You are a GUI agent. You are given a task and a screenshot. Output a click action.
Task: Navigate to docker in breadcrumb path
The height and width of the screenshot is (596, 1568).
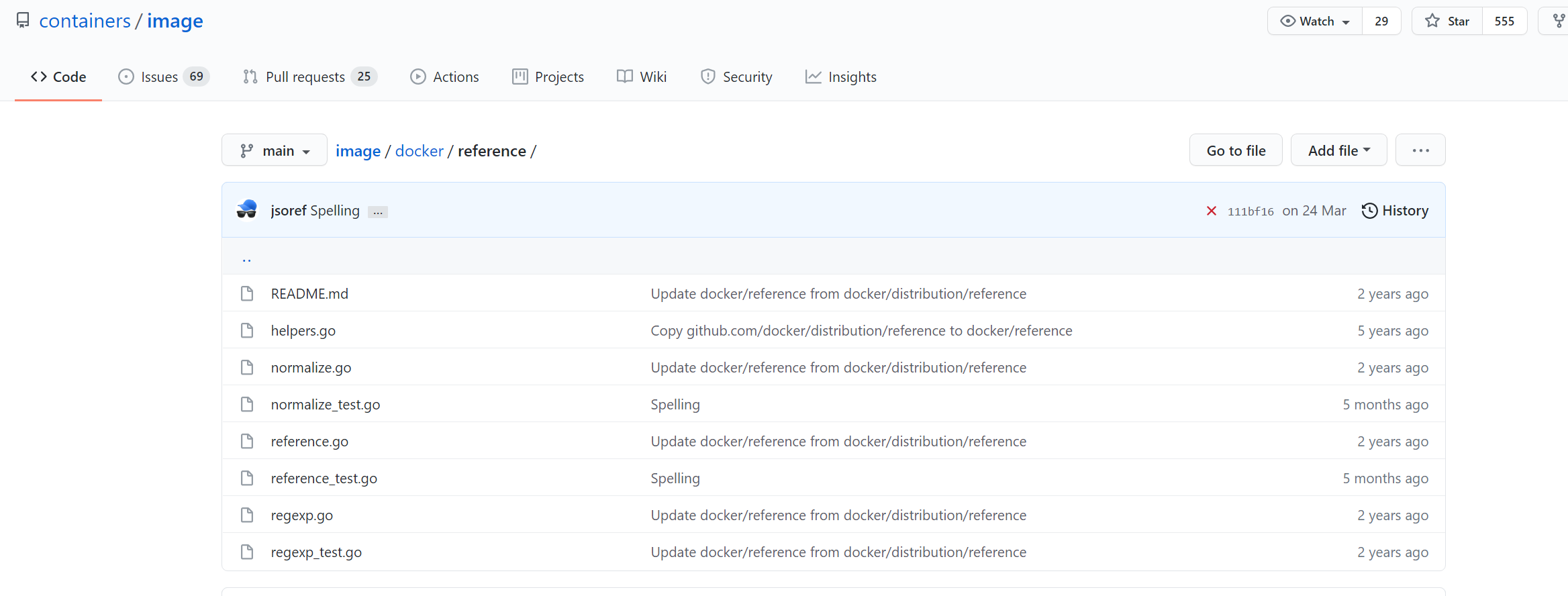pos(419,151)
